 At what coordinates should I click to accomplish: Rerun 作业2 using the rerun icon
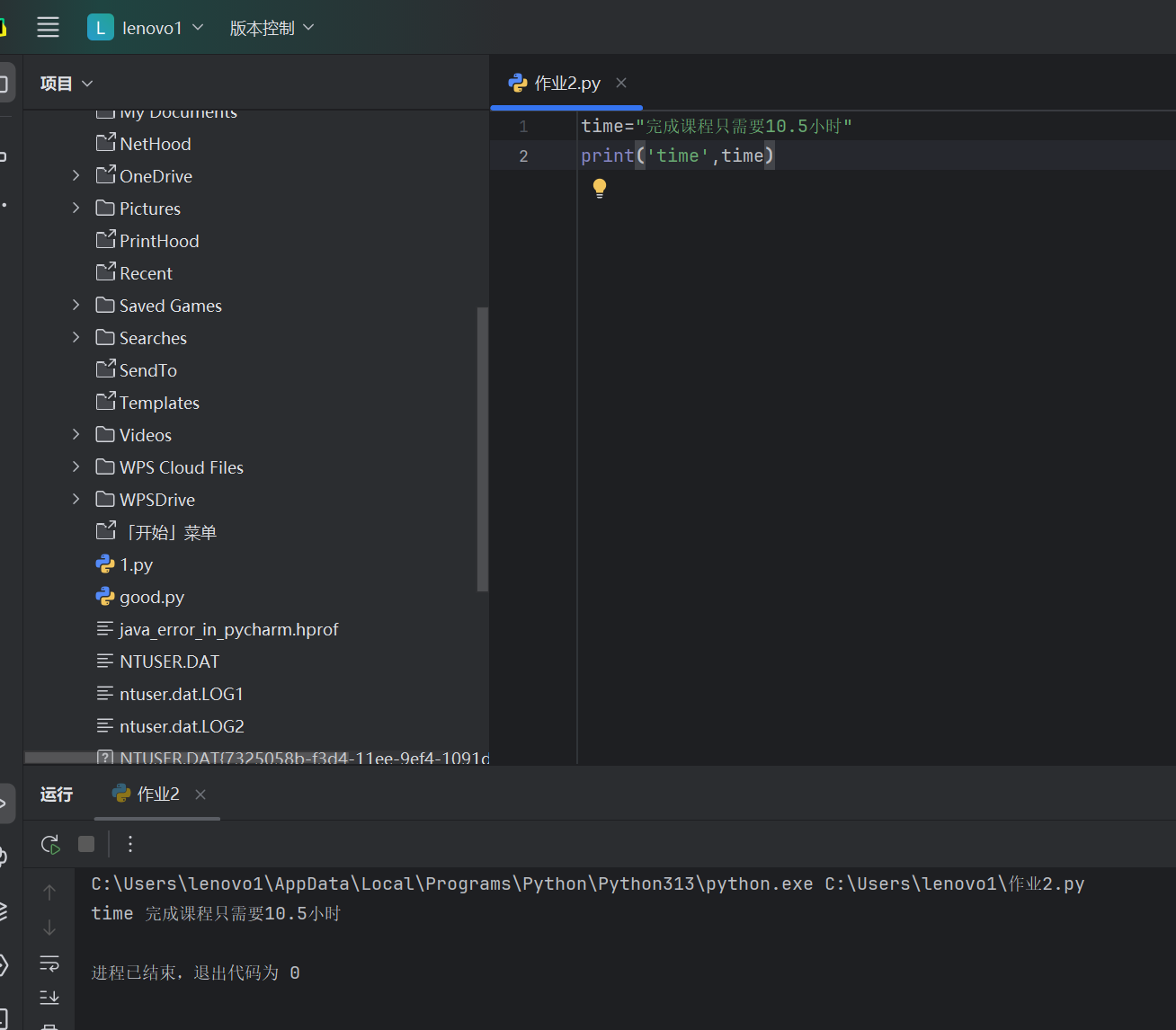tap(50, 844)
